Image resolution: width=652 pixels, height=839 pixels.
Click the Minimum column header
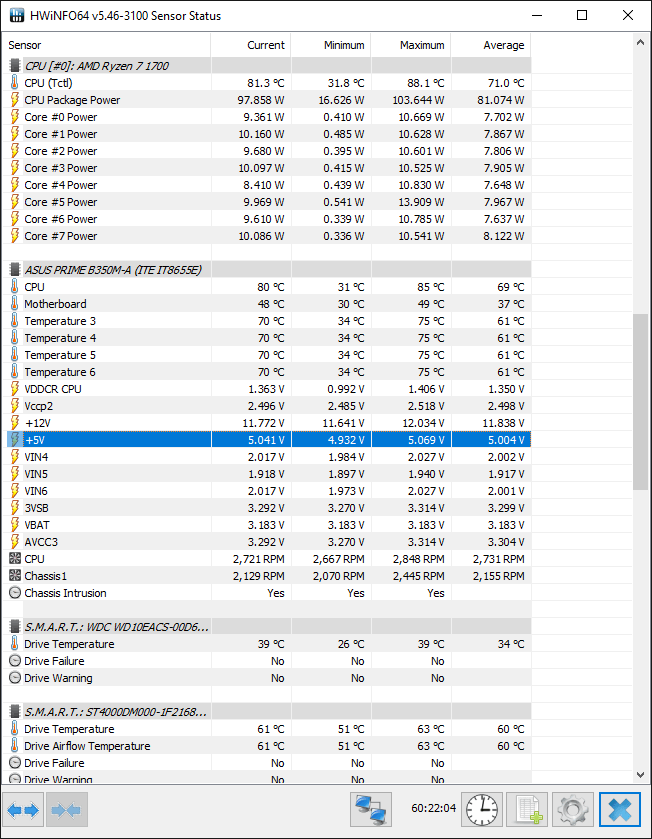pos(331,45)
